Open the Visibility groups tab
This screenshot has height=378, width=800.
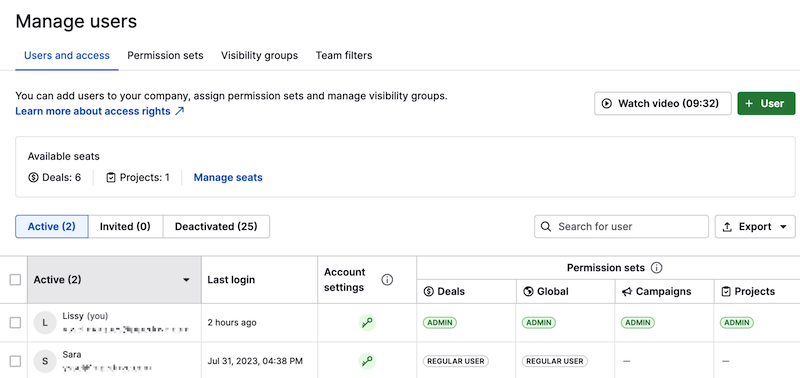tap(259, 55)
